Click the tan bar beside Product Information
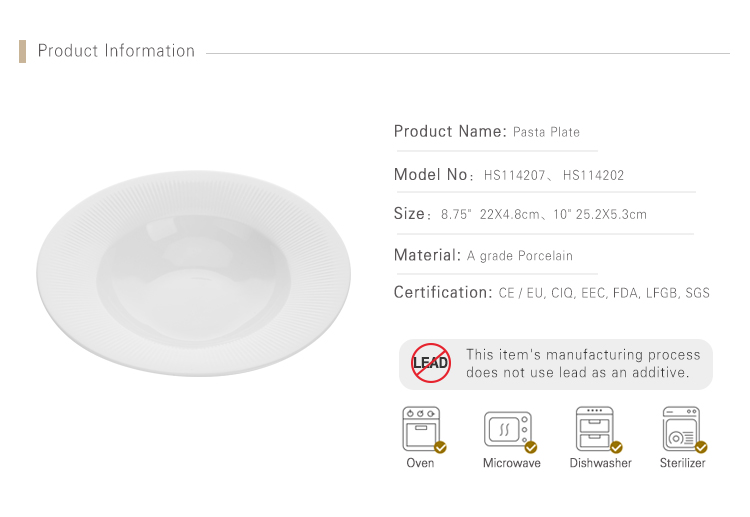 (x=22, y=51)
